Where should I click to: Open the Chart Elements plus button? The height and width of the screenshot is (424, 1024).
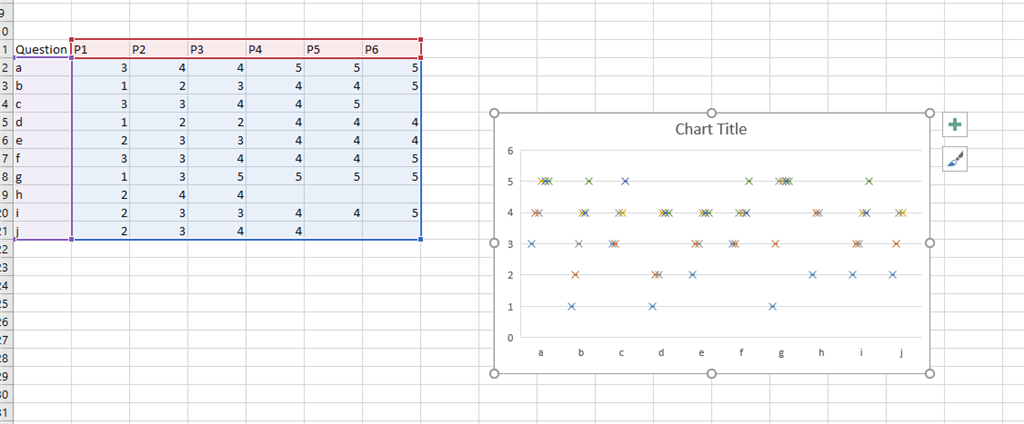[955, 125]
